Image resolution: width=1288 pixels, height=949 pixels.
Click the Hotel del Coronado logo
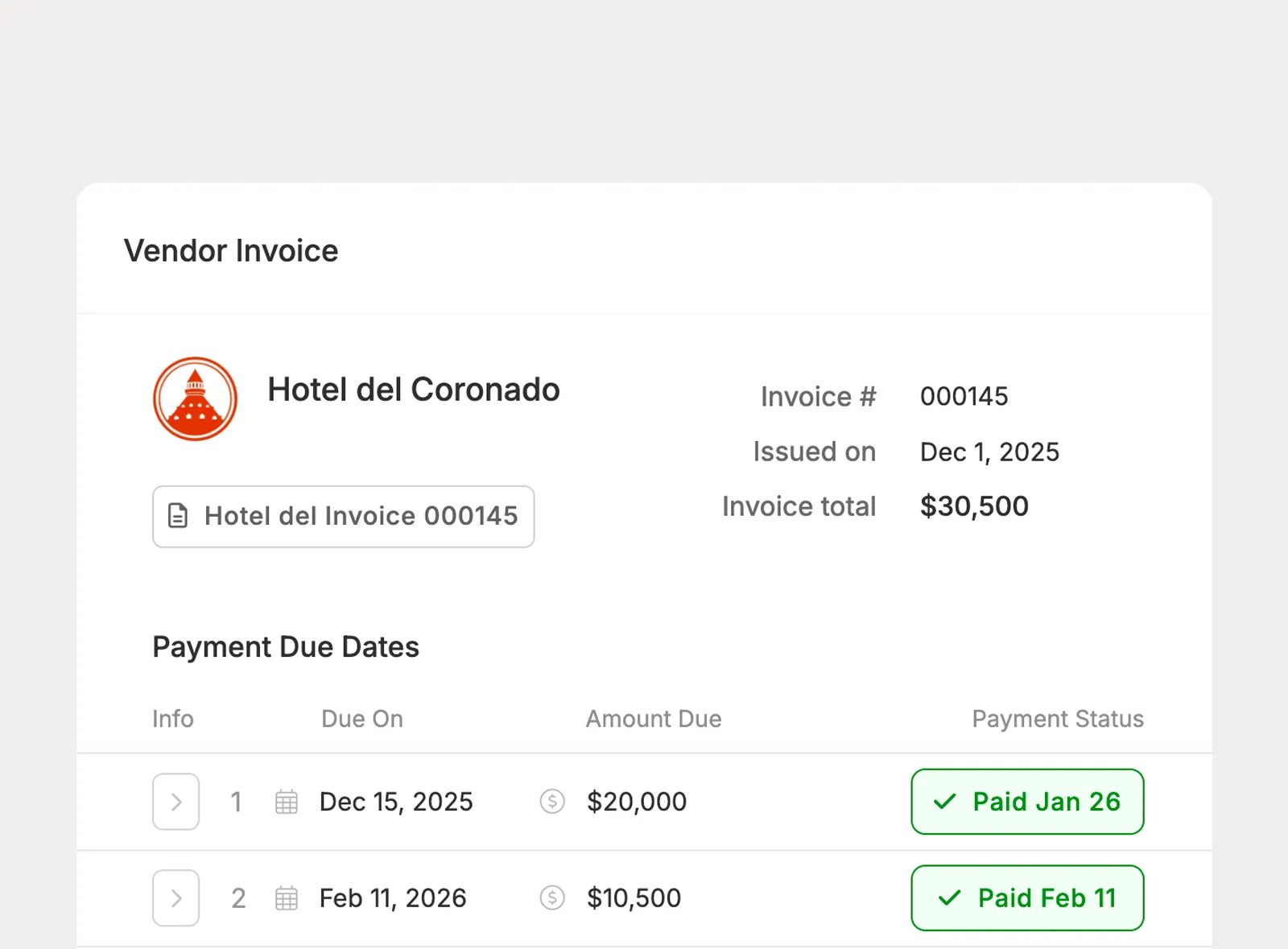[x=196, y=399]
